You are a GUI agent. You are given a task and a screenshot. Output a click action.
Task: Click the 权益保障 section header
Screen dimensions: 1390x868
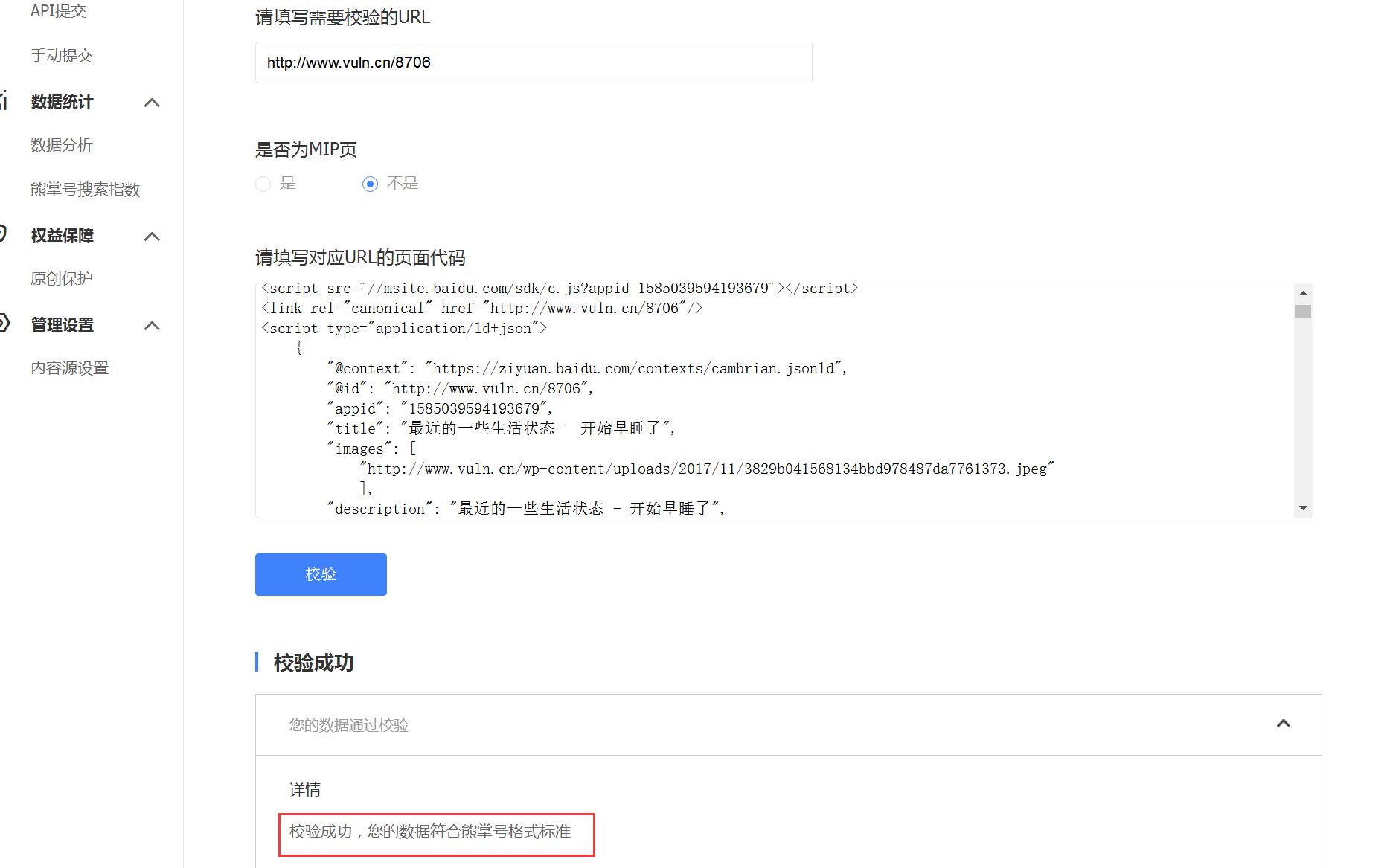coord(63,236)
